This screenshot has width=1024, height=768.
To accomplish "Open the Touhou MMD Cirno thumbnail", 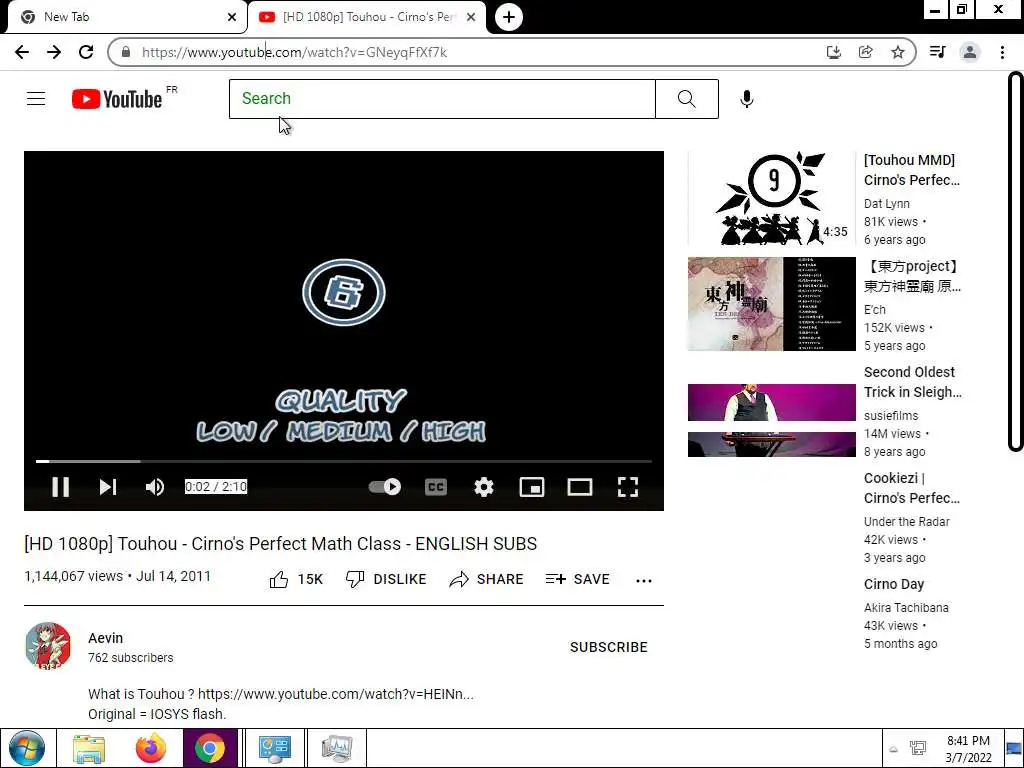I will 771,198.
